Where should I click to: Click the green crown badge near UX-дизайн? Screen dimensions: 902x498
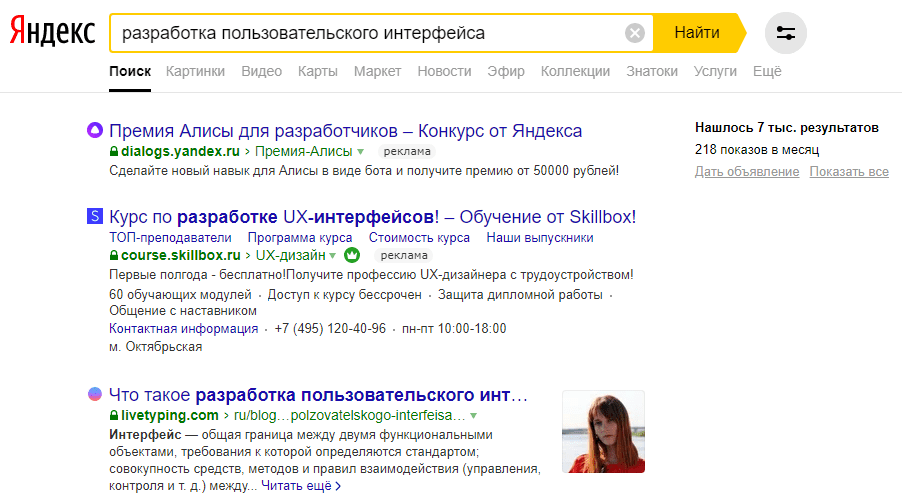[351, 255]
